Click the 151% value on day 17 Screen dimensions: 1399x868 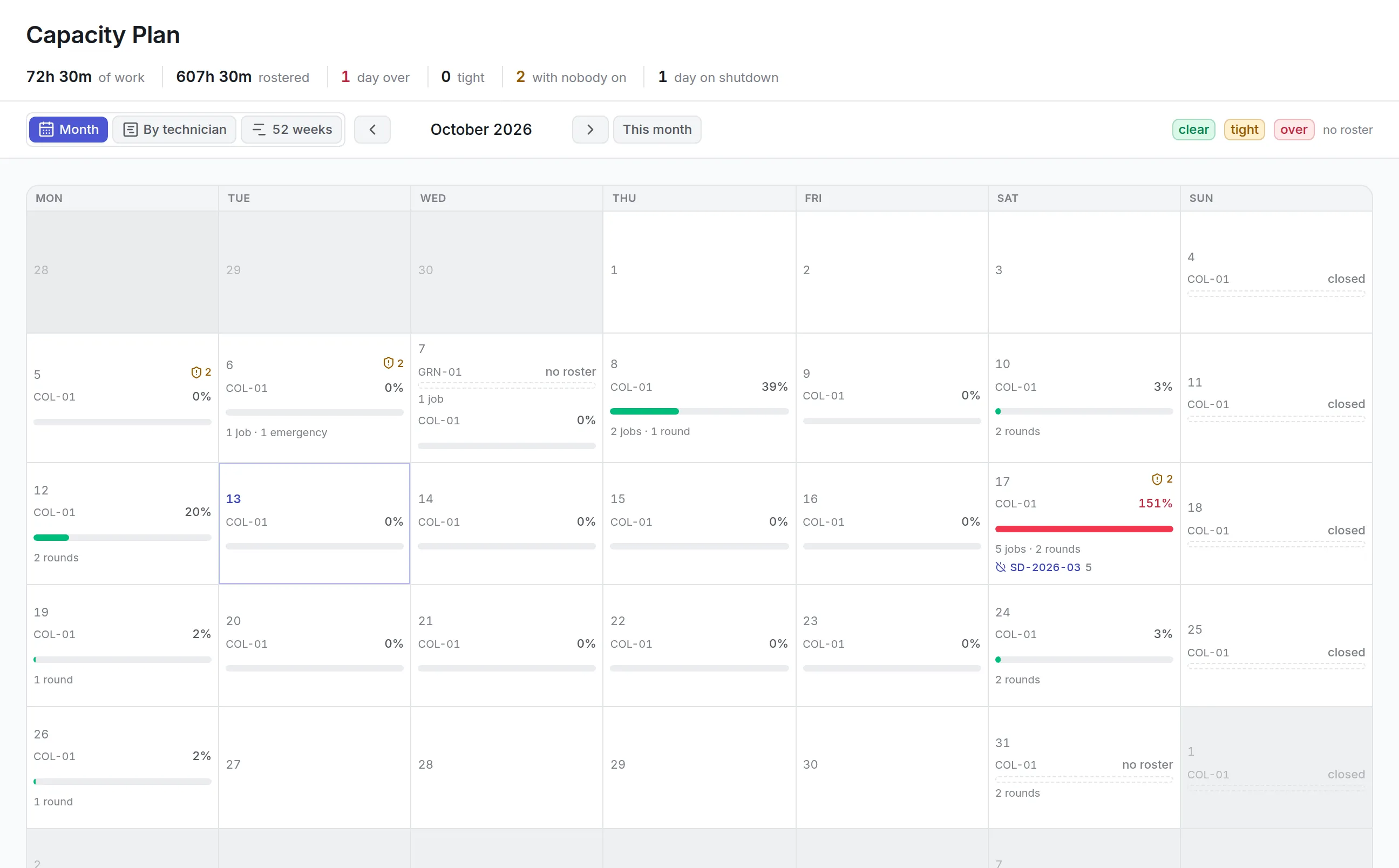[1155, 504]
